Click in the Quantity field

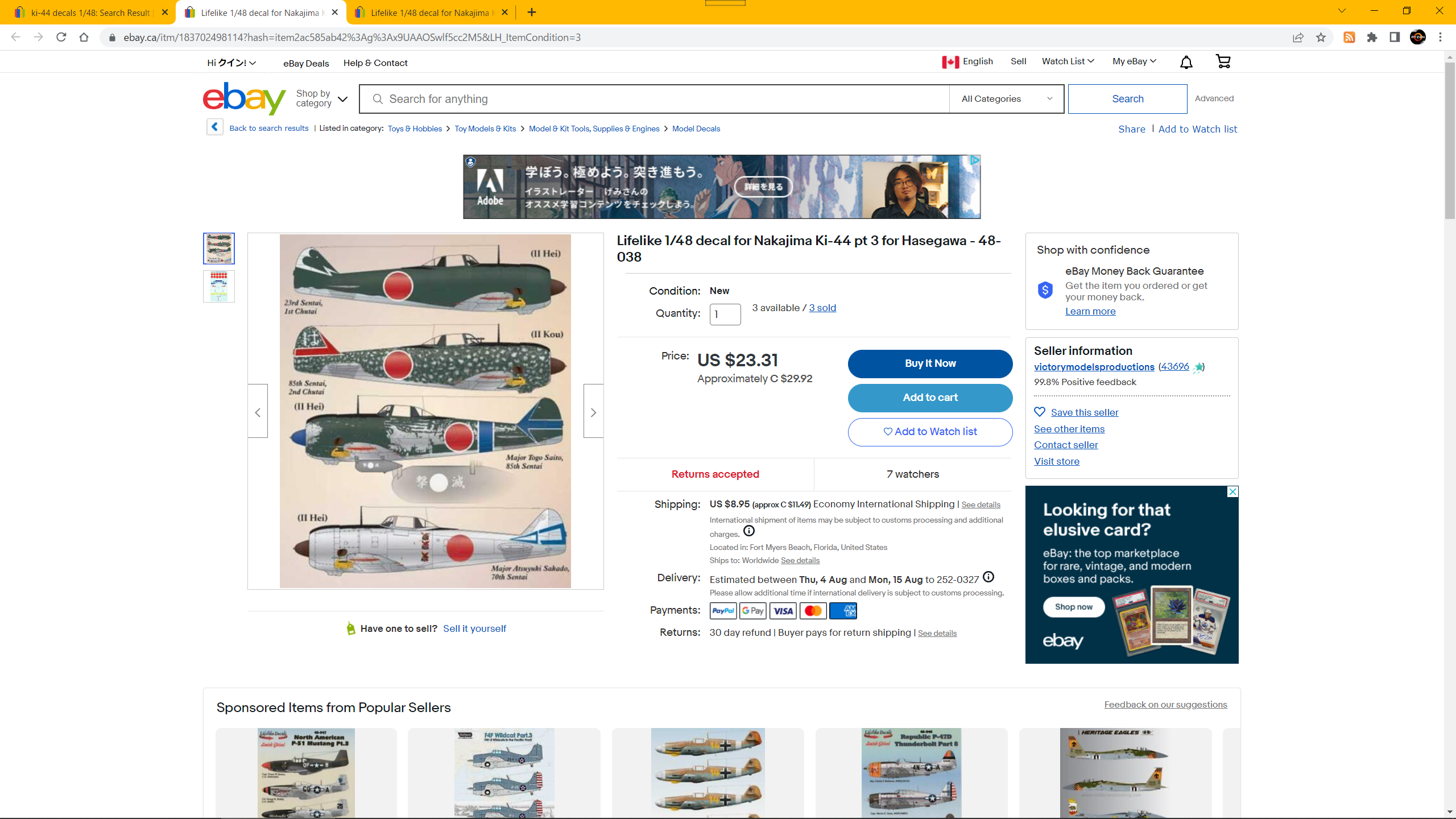(x=725, y=314)
